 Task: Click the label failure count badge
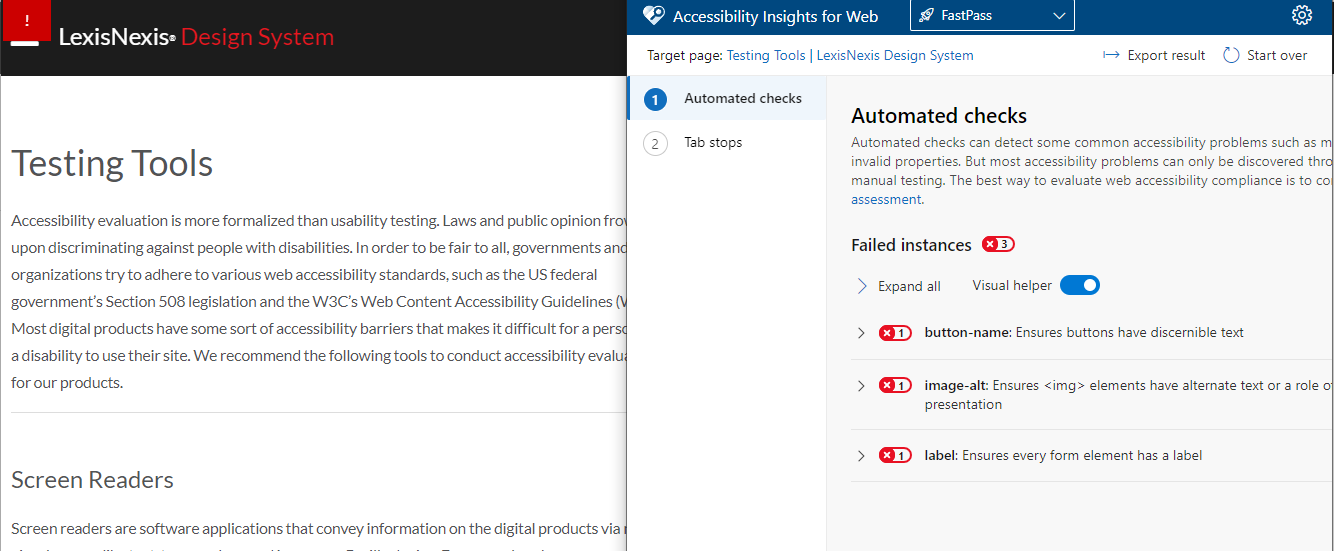pyautogui.click(x=895, y=456)
